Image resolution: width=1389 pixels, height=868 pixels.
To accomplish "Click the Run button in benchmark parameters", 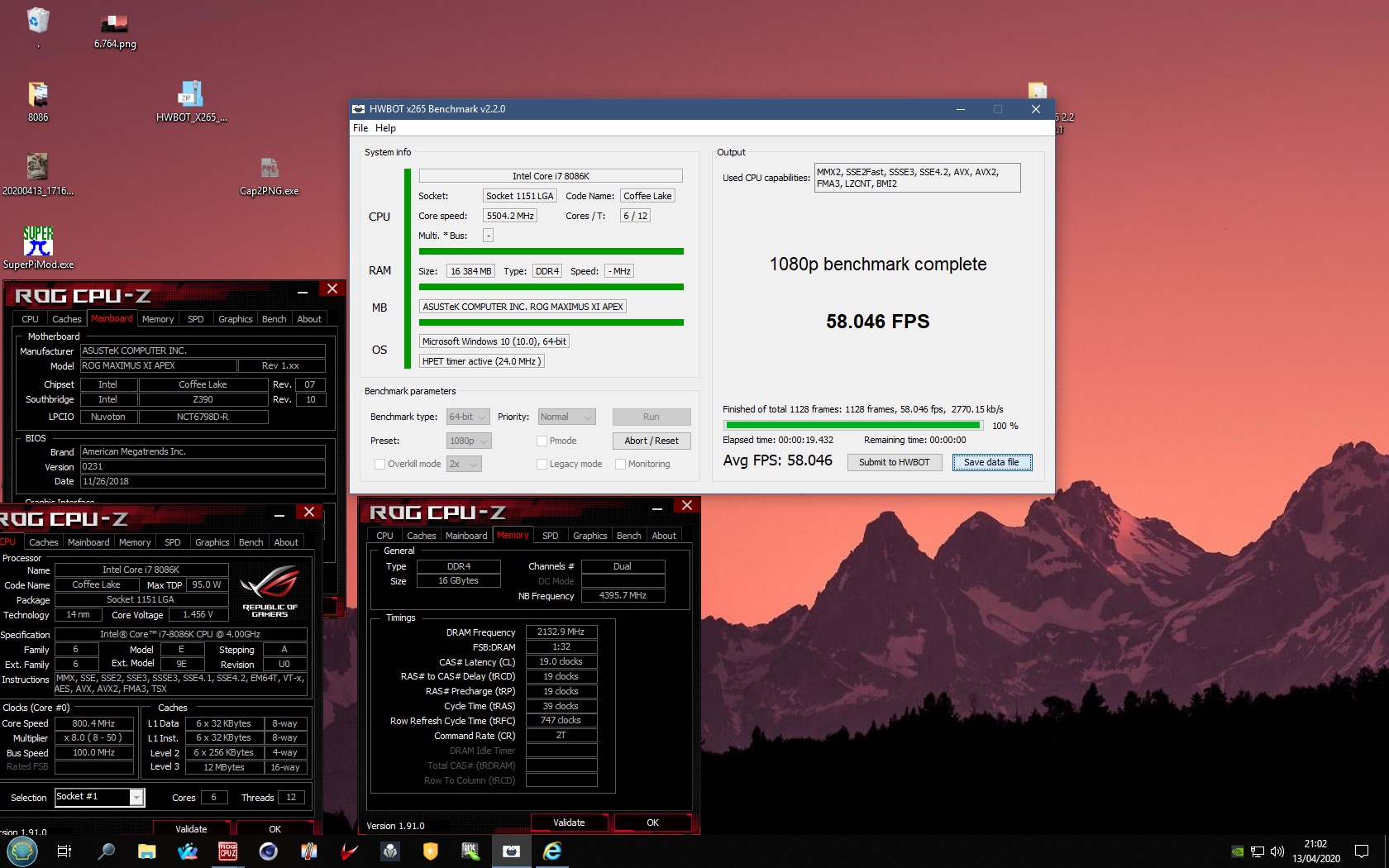I will [652, 417].
